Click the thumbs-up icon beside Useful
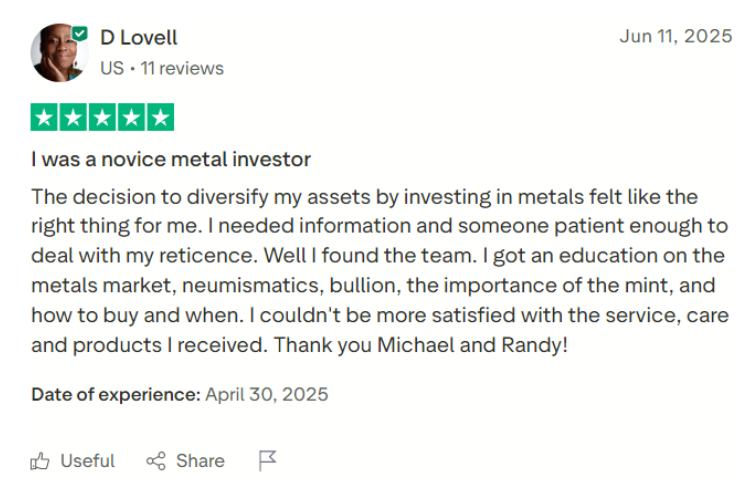Screen dimensions: 755x489 [40, 461]
